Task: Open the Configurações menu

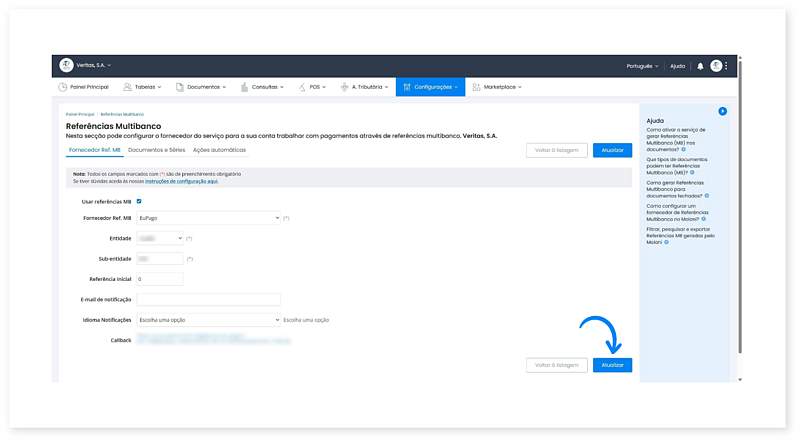Action: [430, 88]
